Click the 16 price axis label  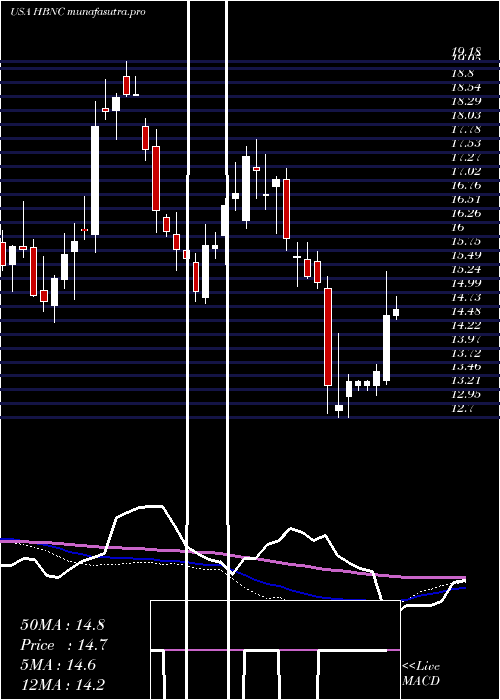click(x=458, y=227)
